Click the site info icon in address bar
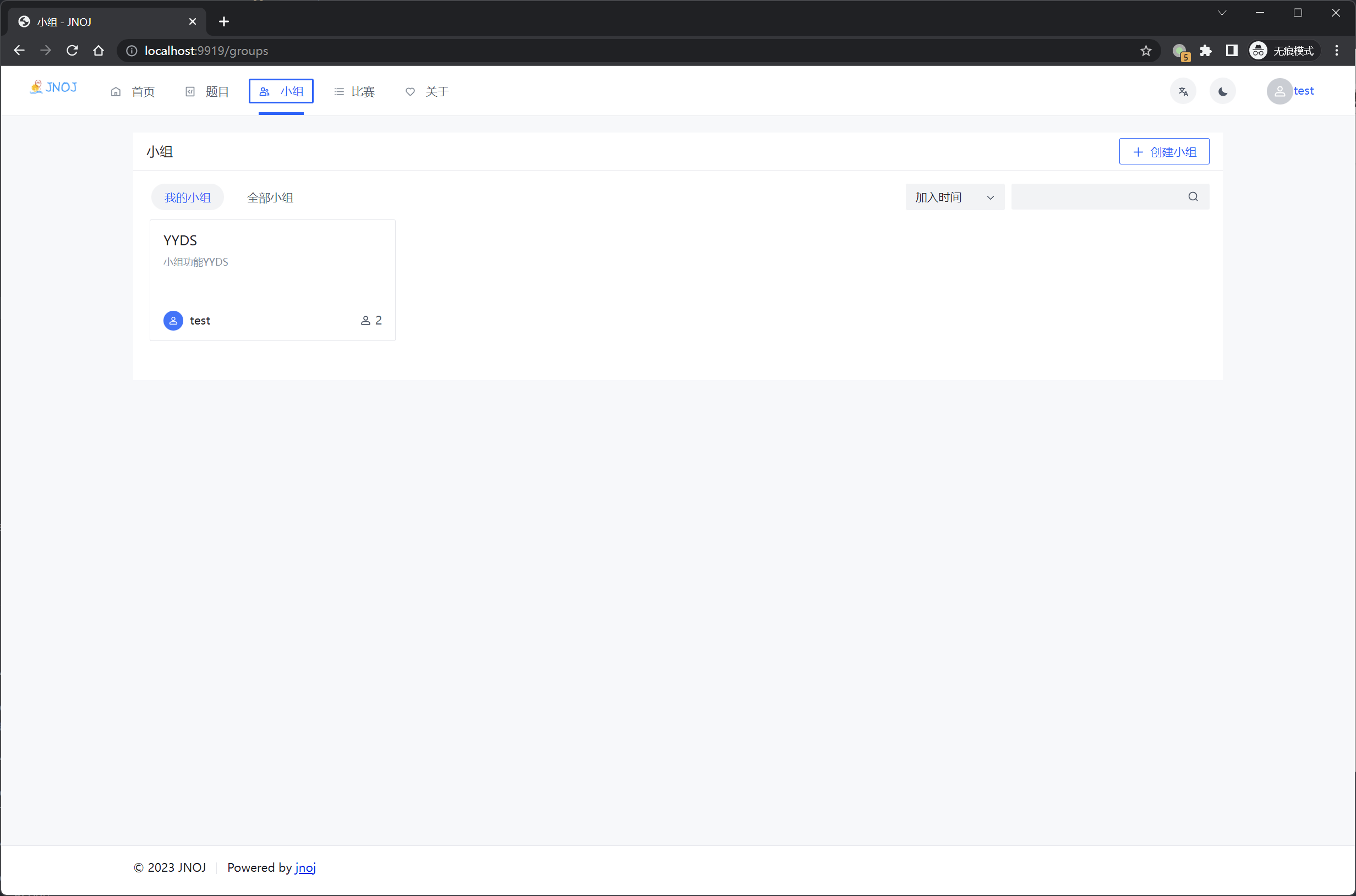This screenshot has height=896, width=1356. pos(132,51)
